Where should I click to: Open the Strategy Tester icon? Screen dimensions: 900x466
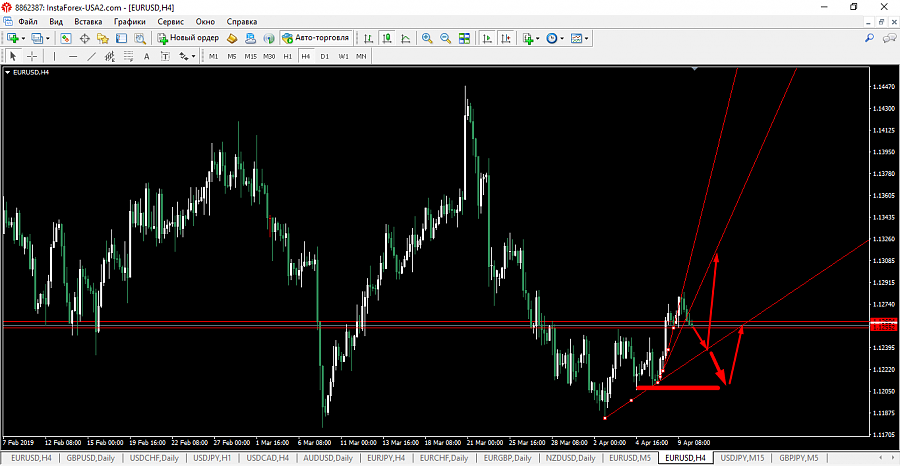pos(139,38)
